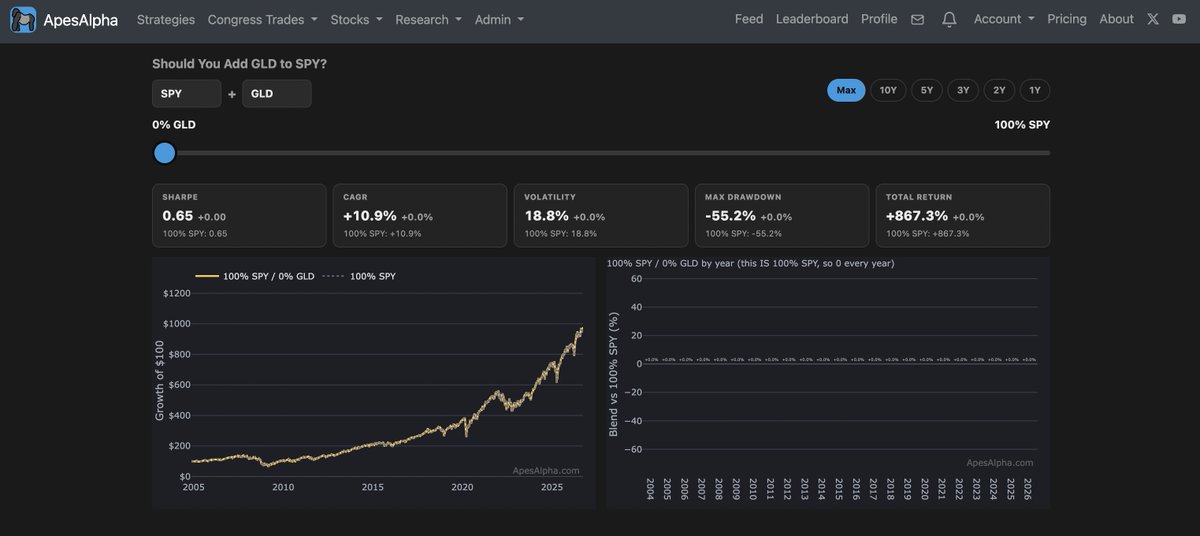Click the ApesAlpha ape logo icon
This screenshot has width=1200, height=536.
[x=23, y=19]
